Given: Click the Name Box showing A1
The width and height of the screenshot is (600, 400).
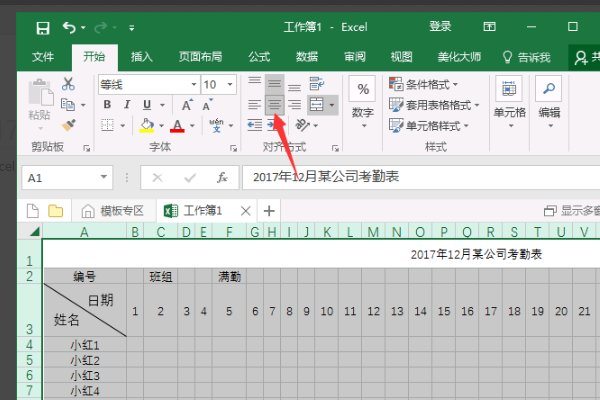Looking at the screenshot, I should click(x=67, y=178).
